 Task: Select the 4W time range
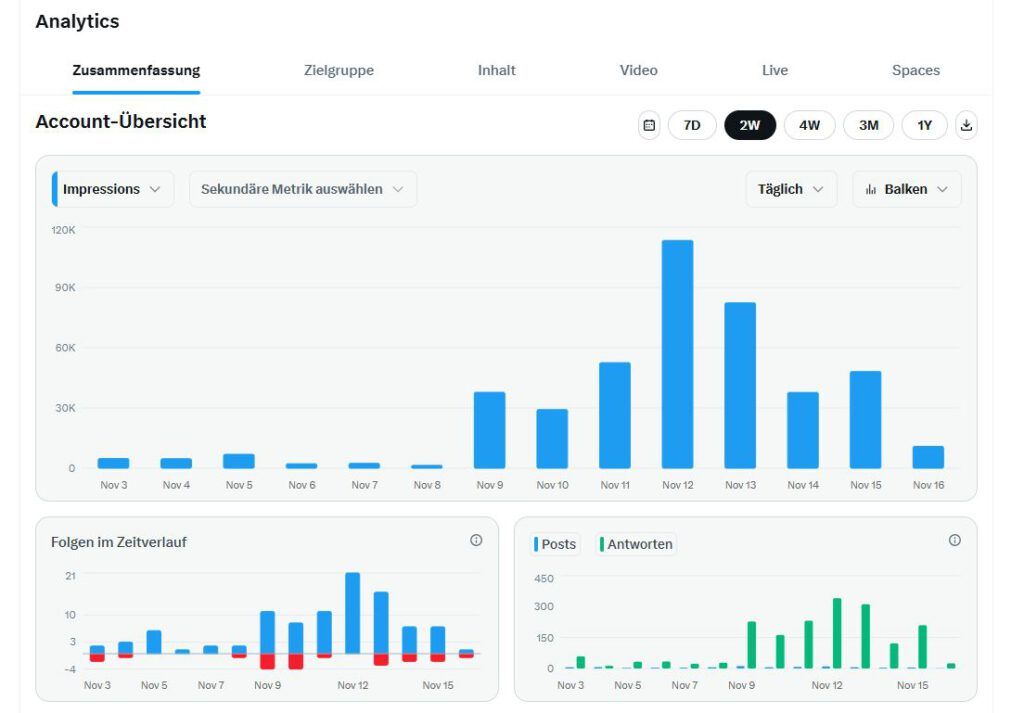coord(809,125)
